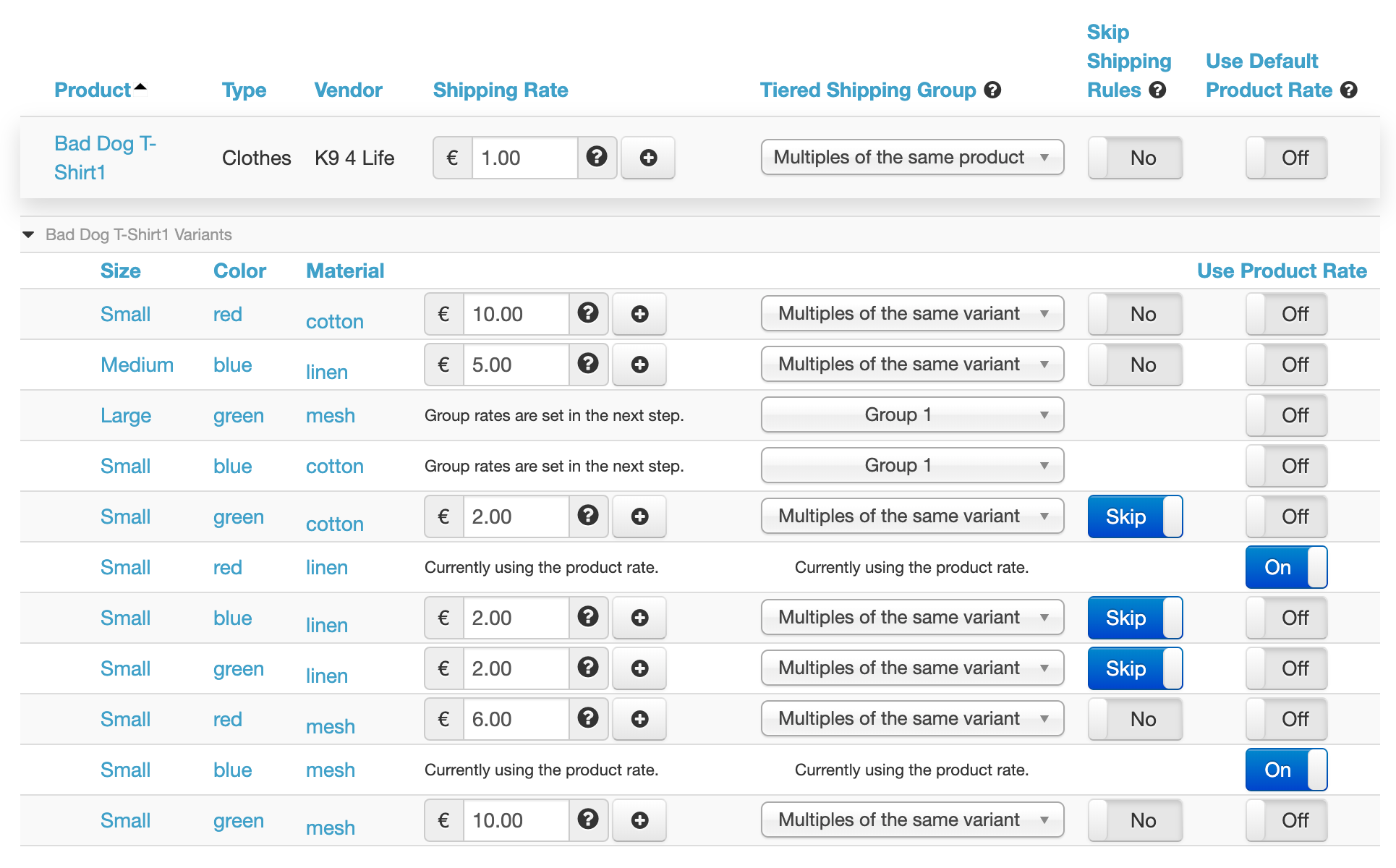Sort by Shipping Rate column header
The image size is (1396, 868).
[501, 90]
